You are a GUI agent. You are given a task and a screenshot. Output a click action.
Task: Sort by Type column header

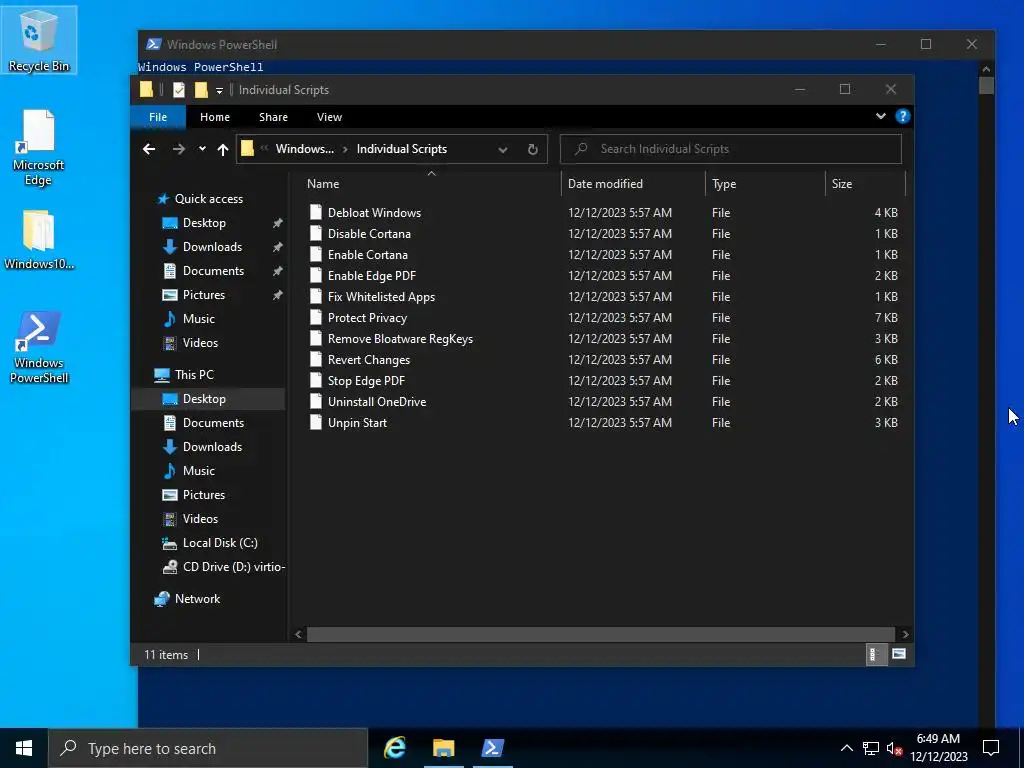click(765, 184)
